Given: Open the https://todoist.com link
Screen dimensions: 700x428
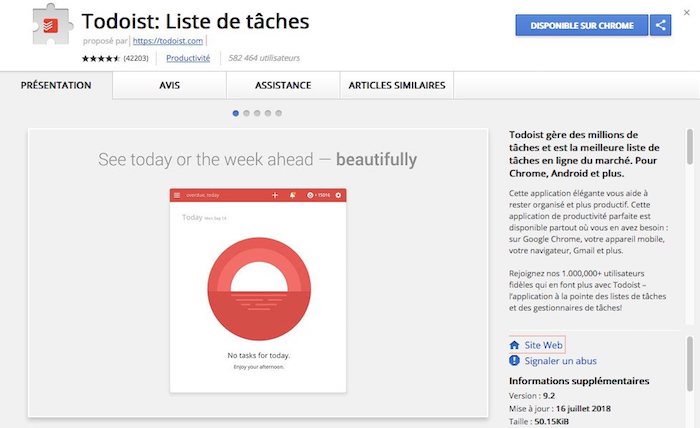Looking at the screenshot, I should pos(168,41).
